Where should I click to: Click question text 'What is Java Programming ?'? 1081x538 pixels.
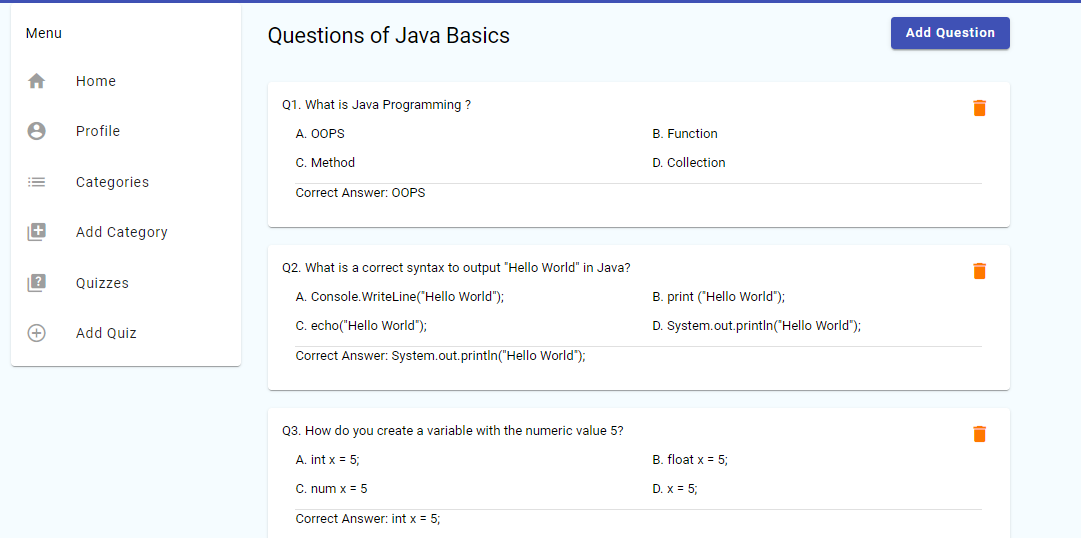tap(388, 105)
